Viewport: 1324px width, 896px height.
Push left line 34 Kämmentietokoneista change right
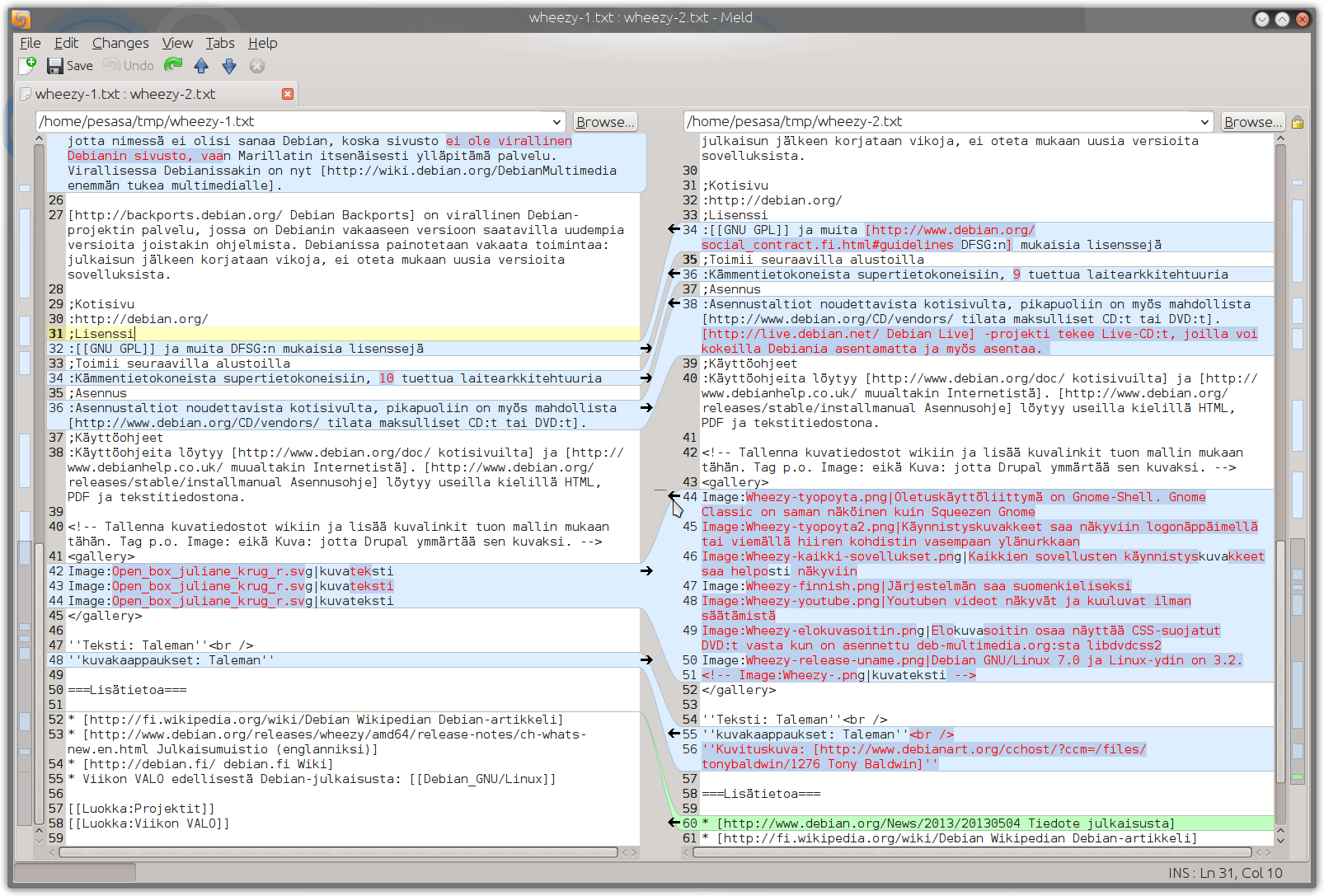(646, 378)
